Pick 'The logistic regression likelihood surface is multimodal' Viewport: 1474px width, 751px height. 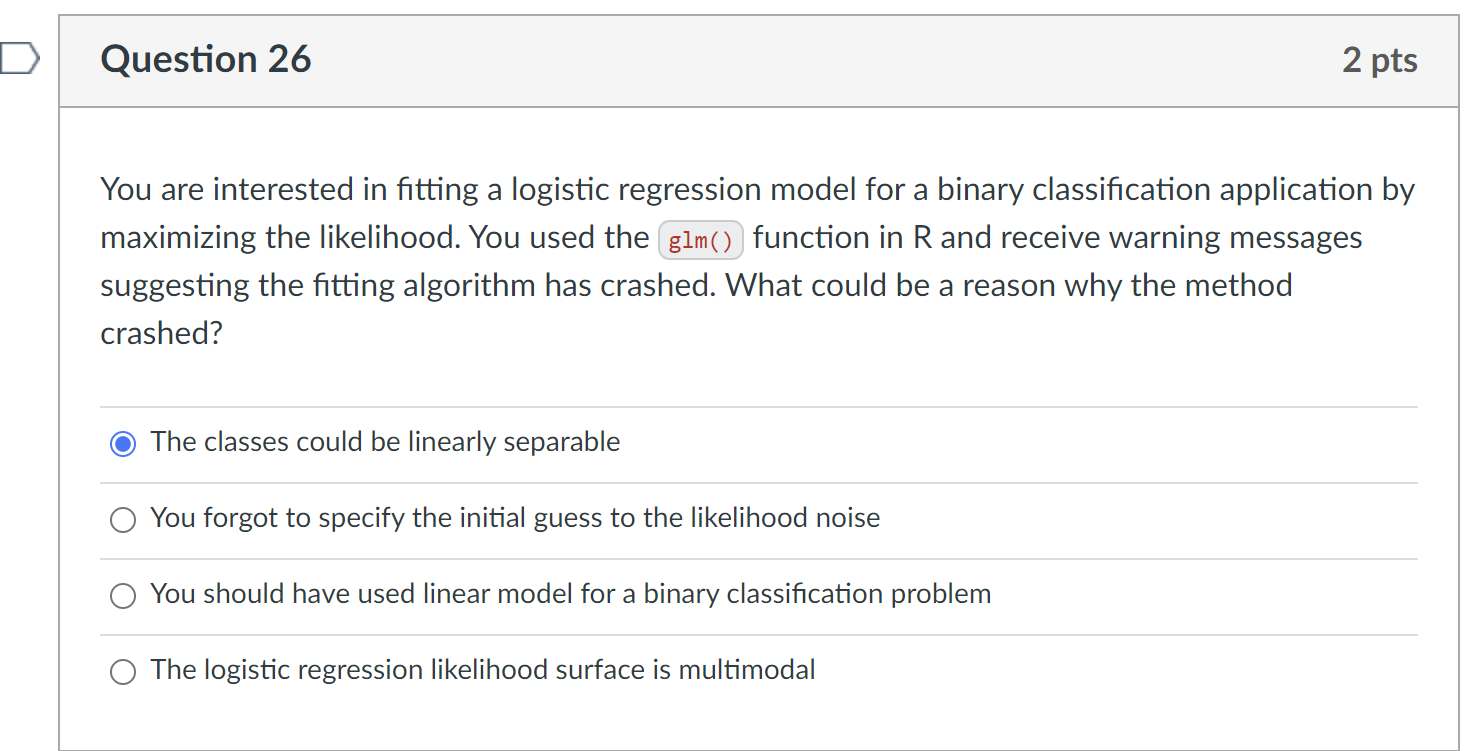pyautogui.click(x=122, y=671)
